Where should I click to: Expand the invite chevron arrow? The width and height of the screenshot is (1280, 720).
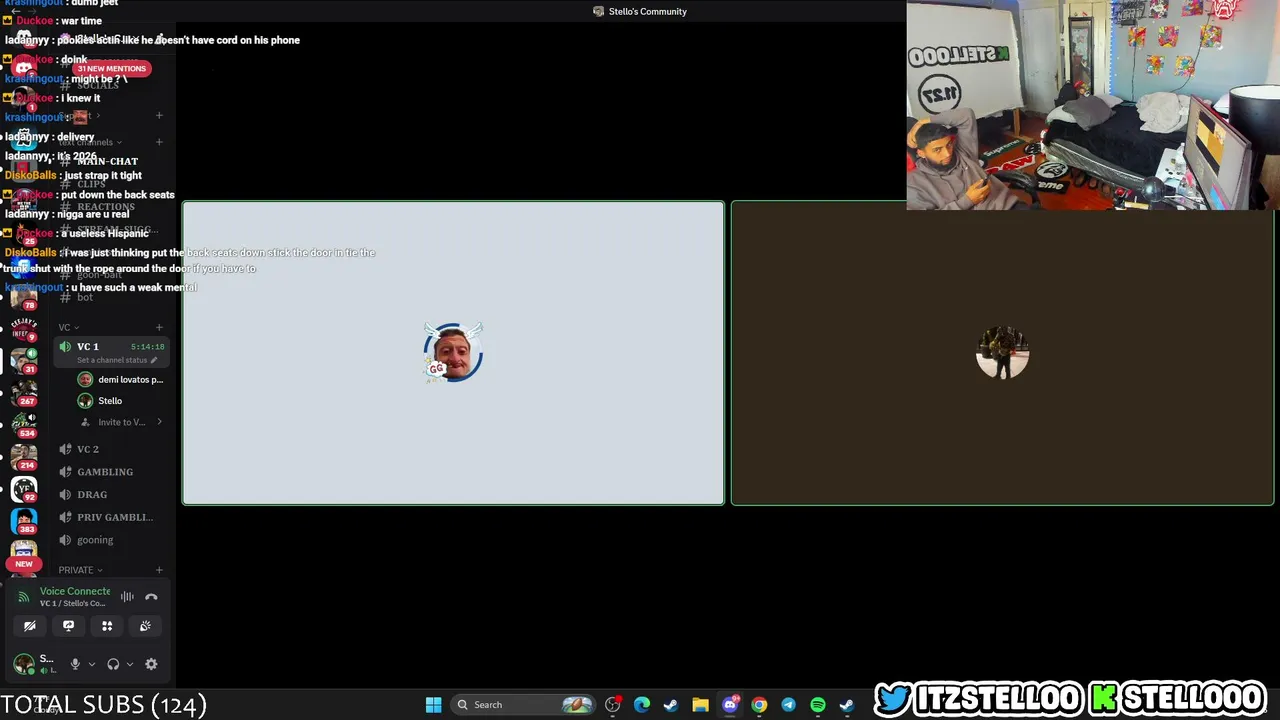(x=159, y=422)
